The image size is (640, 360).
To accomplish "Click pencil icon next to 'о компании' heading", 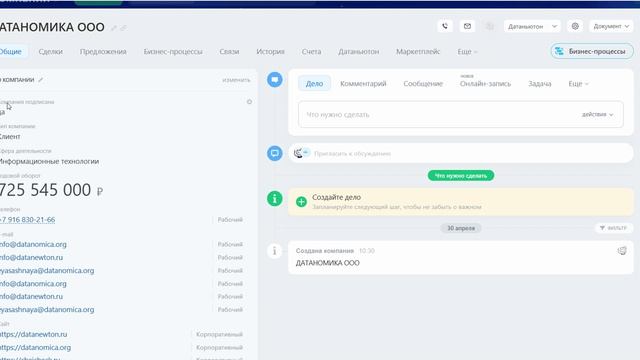I will click(x=40, y=80).
